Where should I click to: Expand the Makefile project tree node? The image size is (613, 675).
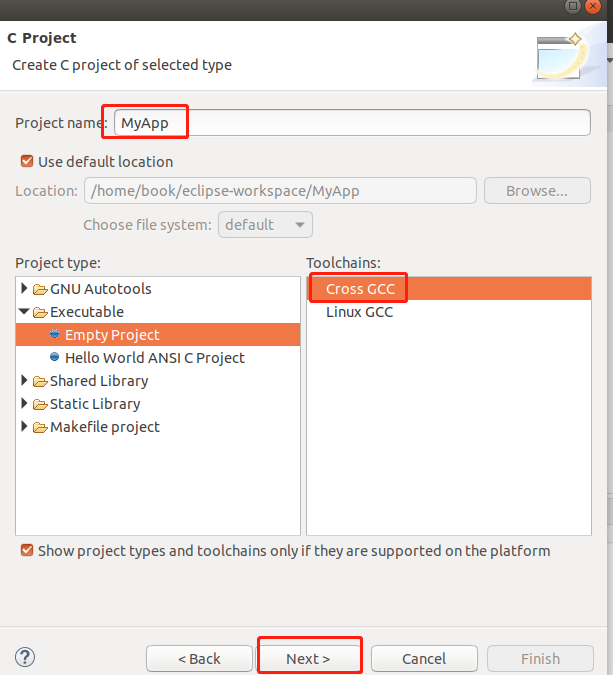tap(24, 426)
